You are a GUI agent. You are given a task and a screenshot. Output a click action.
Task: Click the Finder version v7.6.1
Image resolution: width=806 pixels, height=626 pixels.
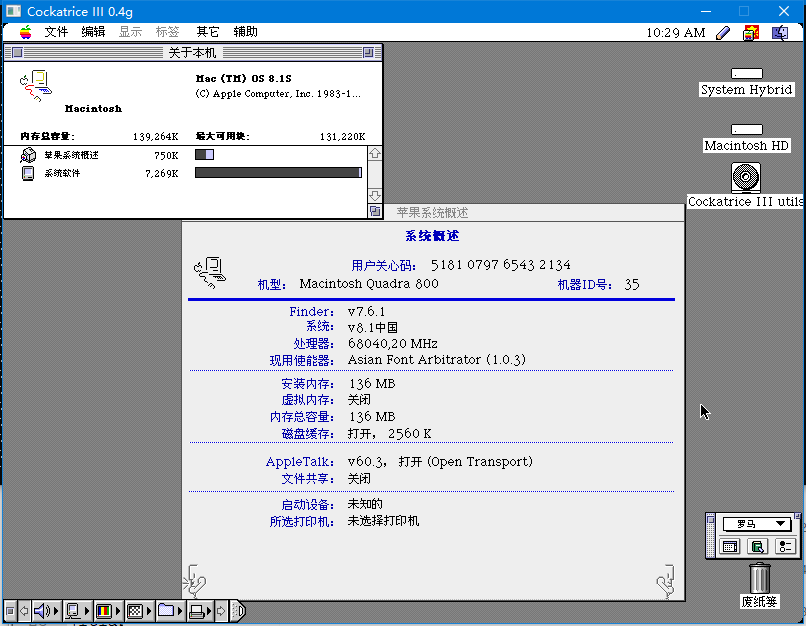pyautogui.click(x=367, y=311)
